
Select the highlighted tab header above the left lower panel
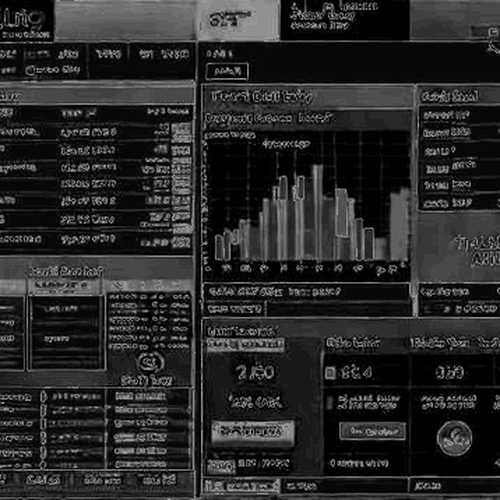coord(64,287)
